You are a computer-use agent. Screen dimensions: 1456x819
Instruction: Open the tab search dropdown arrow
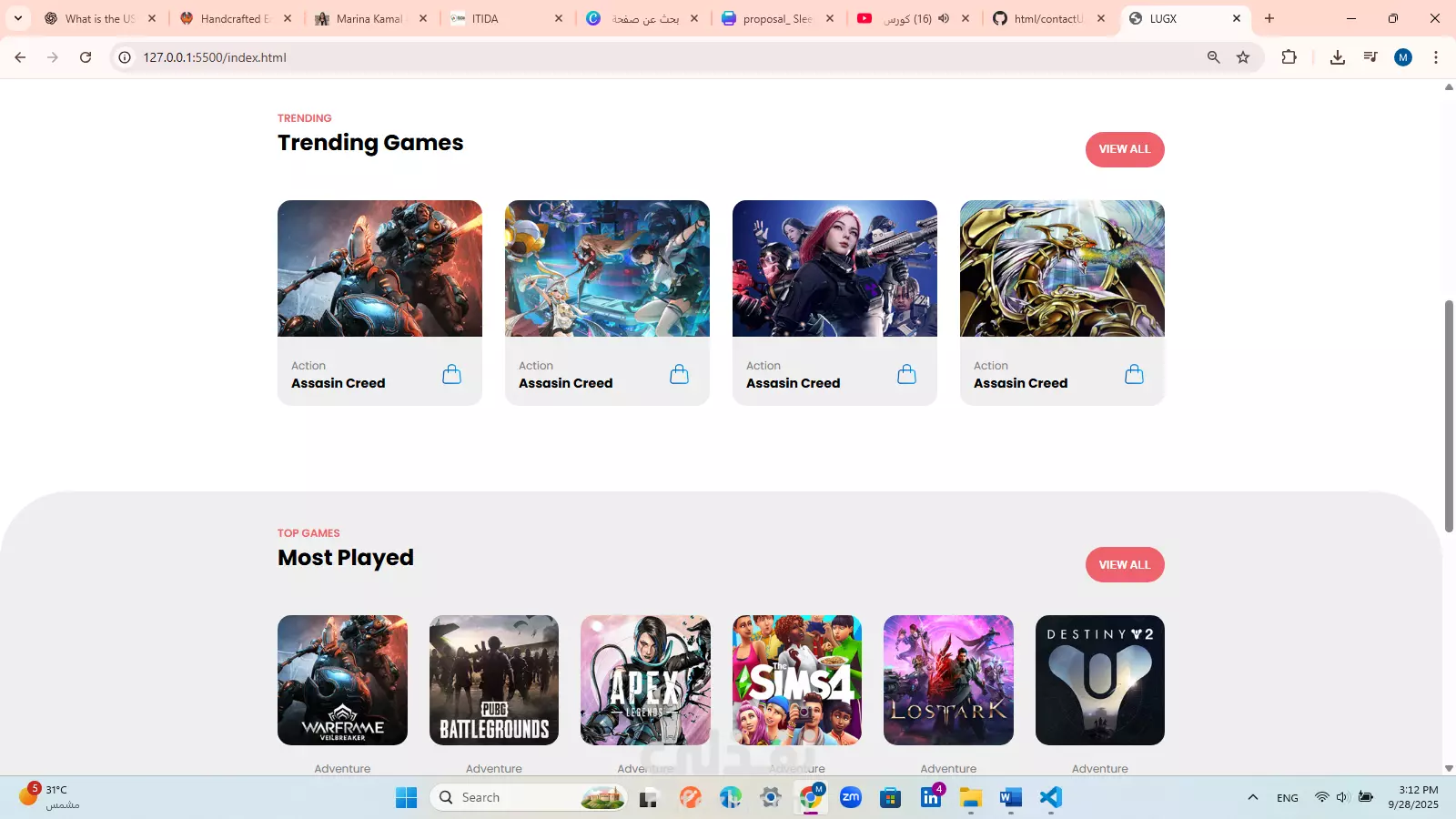point(17,18)
